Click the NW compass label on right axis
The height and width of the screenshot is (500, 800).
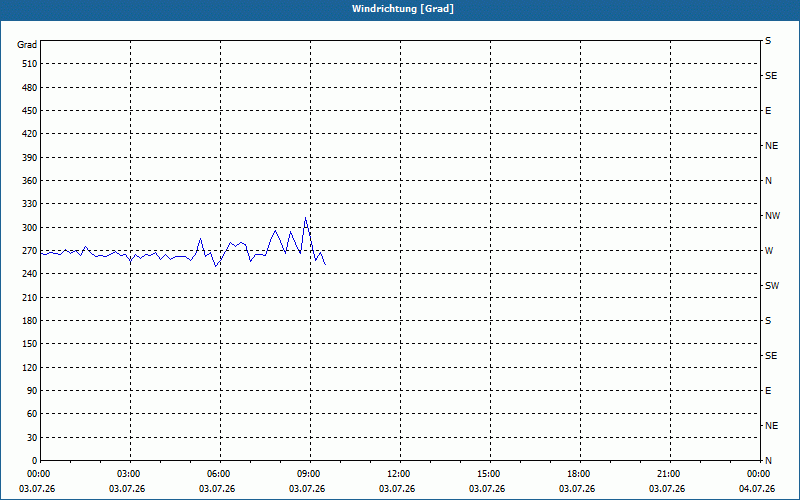tap(772, 216)
